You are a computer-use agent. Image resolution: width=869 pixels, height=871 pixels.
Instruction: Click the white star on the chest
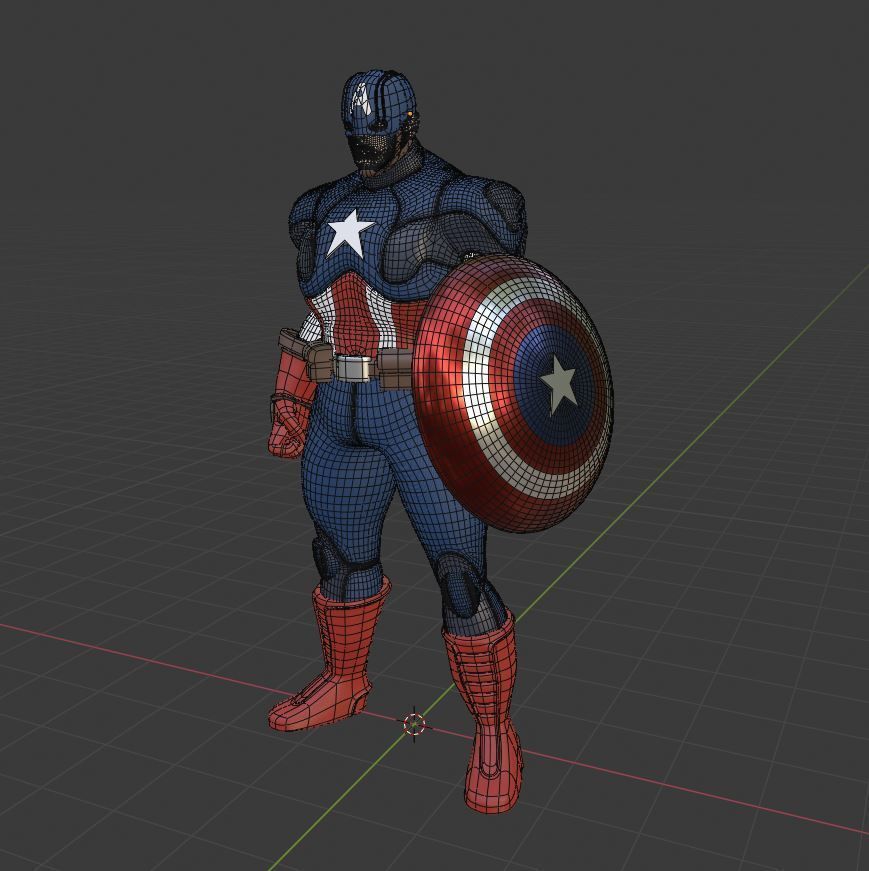[349, 233]
